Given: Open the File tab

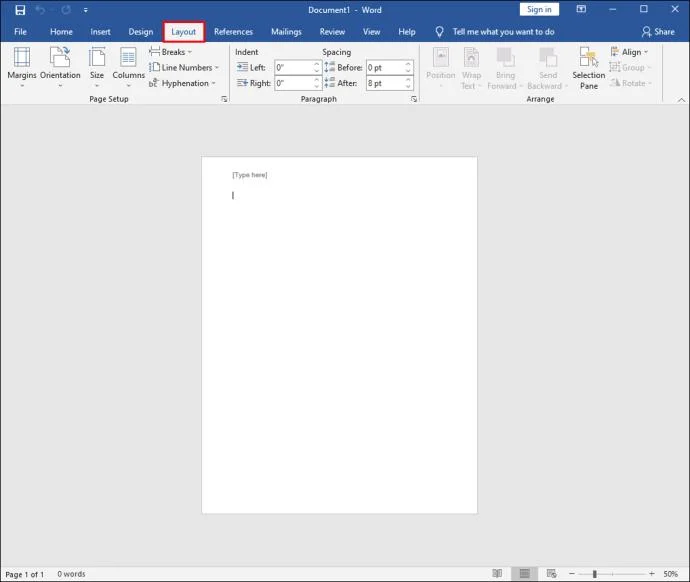Looking at the screenshot, I should click(20, 32).
